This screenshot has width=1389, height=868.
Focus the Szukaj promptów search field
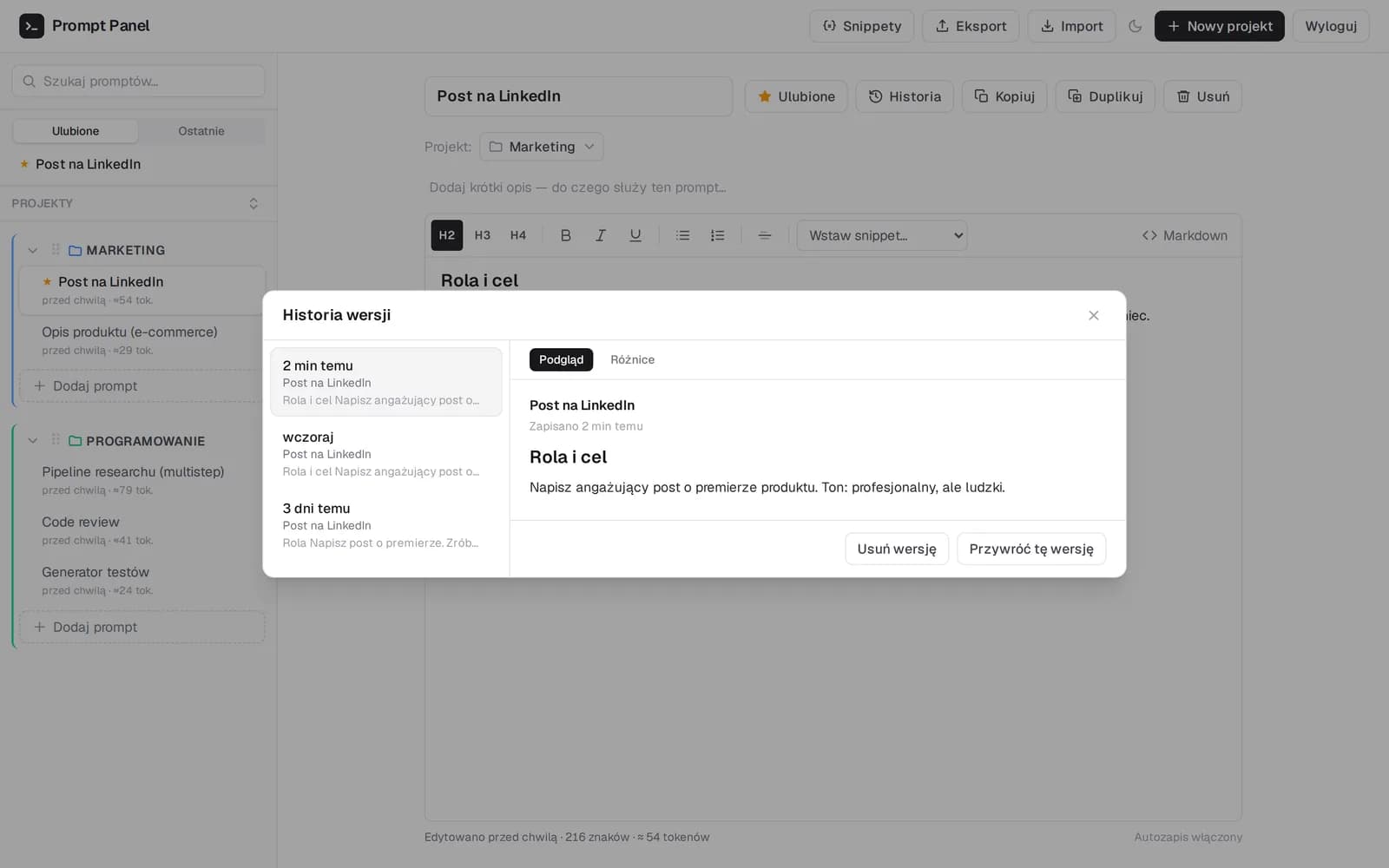click(x=138, y=81)
